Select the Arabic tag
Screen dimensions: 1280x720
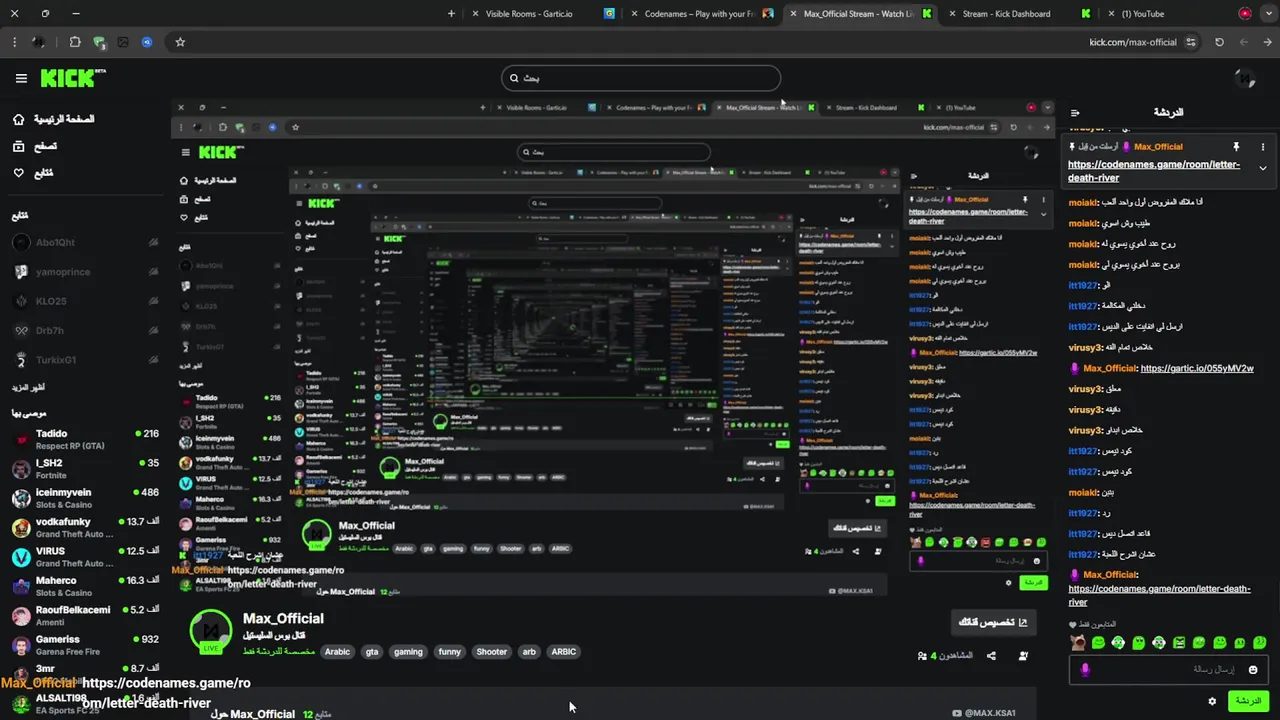[337, 652]
